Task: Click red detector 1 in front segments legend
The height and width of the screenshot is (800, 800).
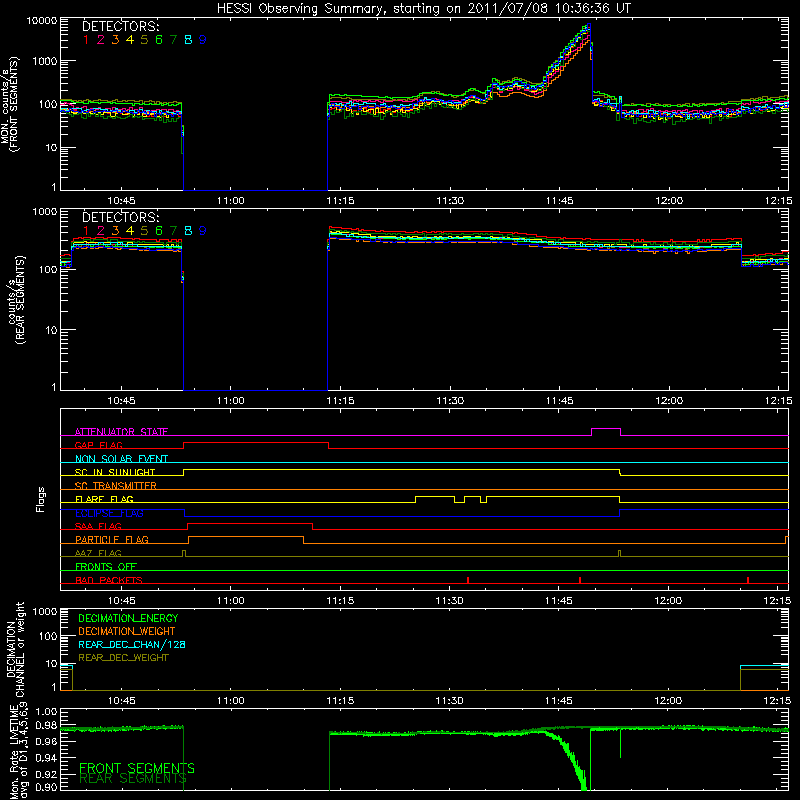Action: 86,40
